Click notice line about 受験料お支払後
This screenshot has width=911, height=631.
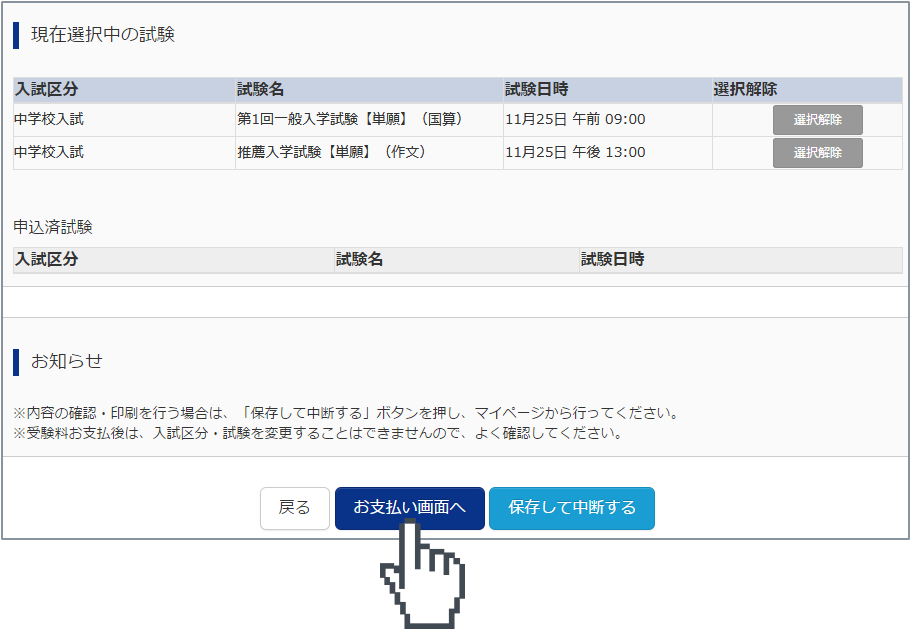pyautogui.click(x=318, y=433)
